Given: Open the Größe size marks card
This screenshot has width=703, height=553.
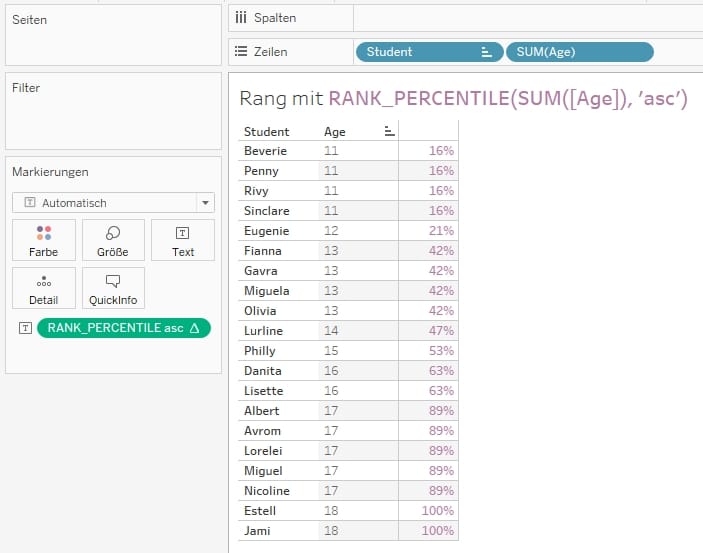Looking at the screenshot, I should (113, 240).
